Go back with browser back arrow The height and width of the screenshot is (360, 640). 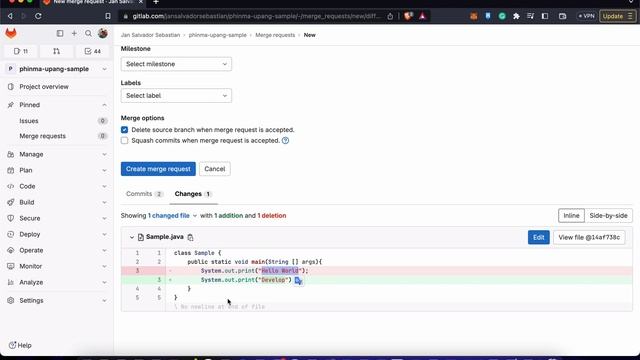pyautogui.click(x=10, y=16)
